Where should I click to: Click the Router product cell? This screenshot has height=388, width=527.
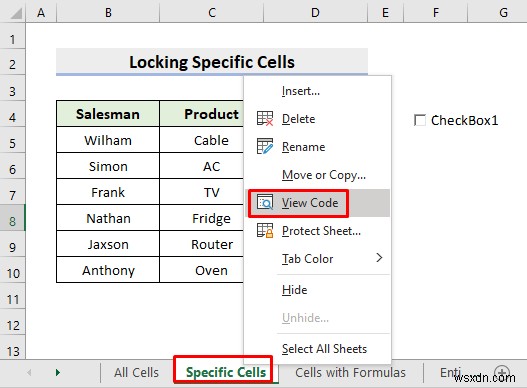click(202, 244)
